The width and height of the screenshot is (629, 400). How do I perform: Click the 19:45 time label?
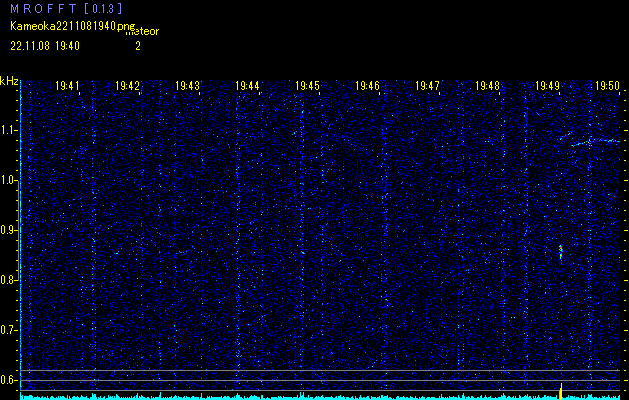point(307,86)
